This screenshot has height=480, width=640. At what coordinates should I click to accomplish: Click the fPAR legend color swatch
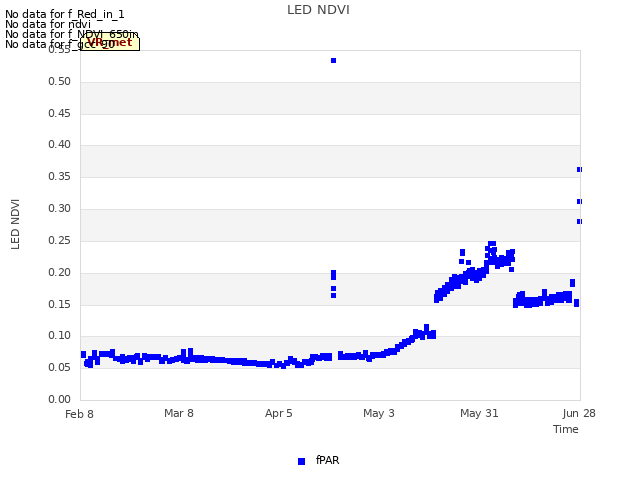301,461
